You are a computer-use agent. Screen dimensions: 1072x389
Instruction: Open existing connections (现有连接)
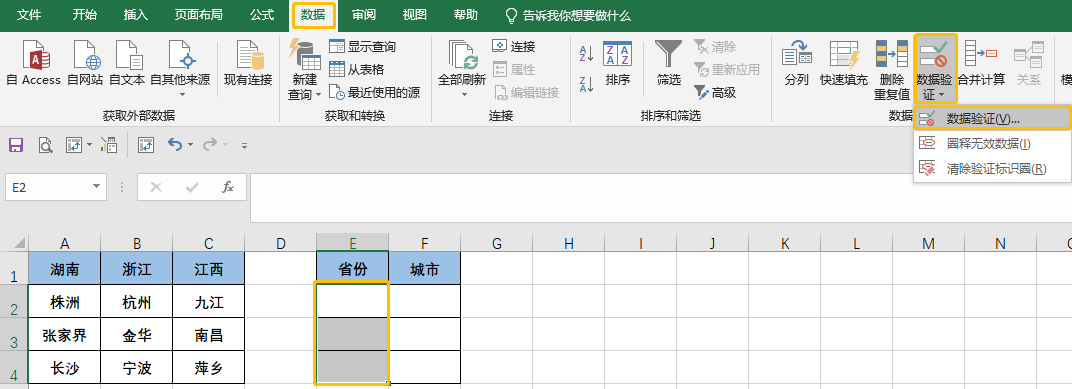point(248,62)
